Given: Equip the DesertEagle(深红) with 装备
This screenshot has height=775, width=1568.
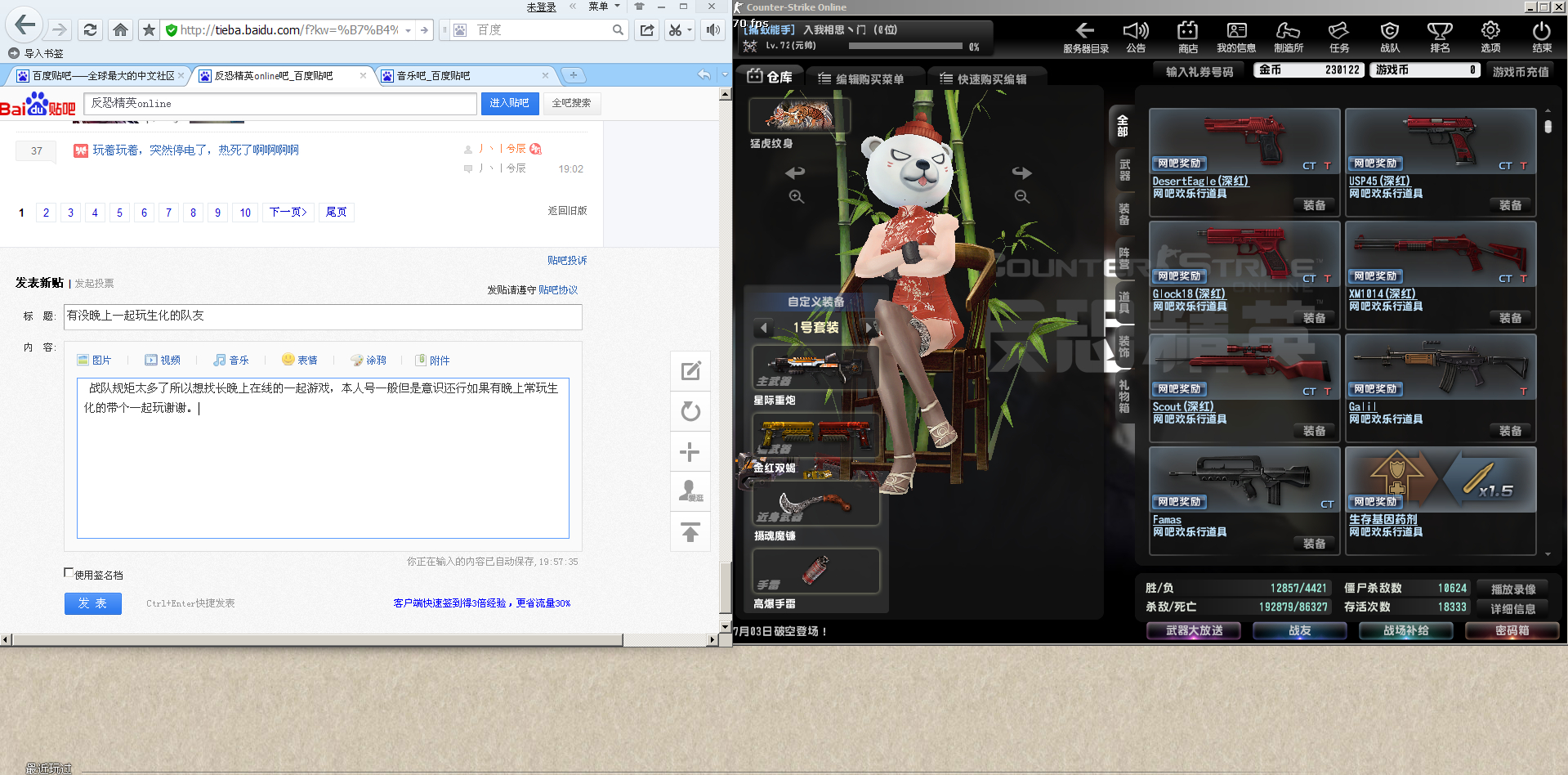Looking at the screenshot, I should pyautogui.click(x=1315, y=205).
